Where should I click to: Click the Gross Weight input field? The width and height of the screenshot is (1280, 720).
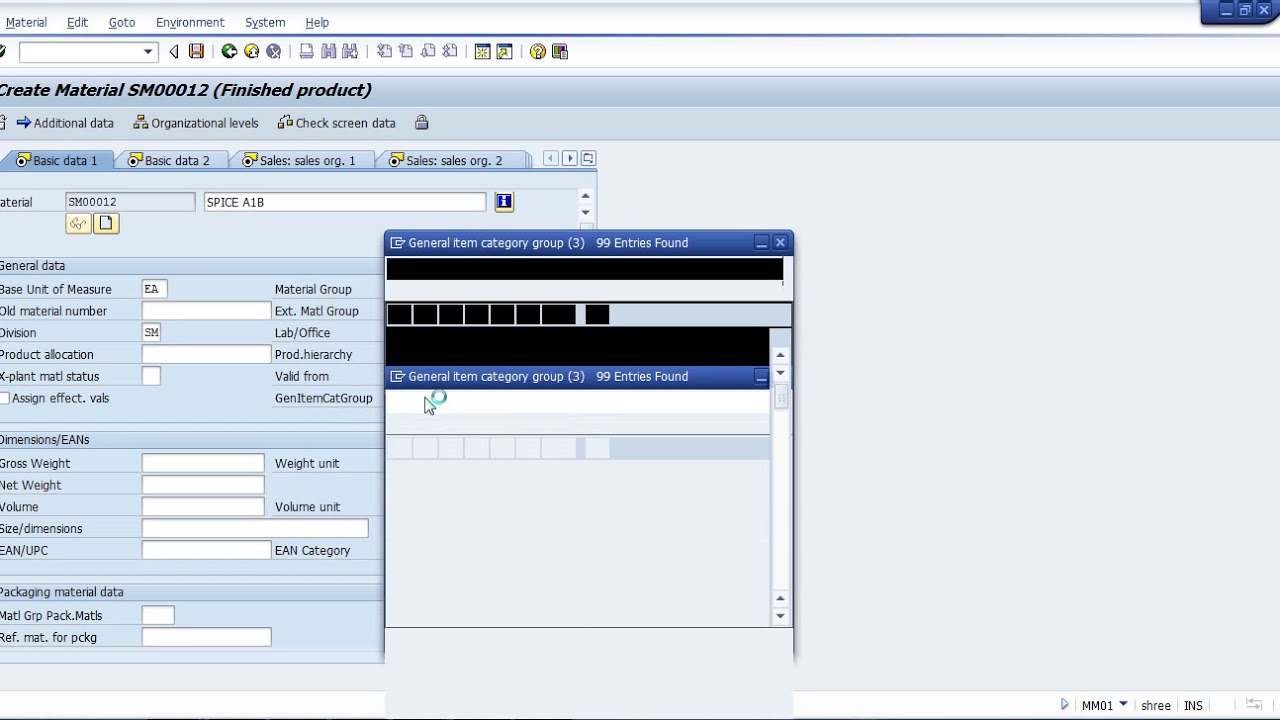click(203, 463)
